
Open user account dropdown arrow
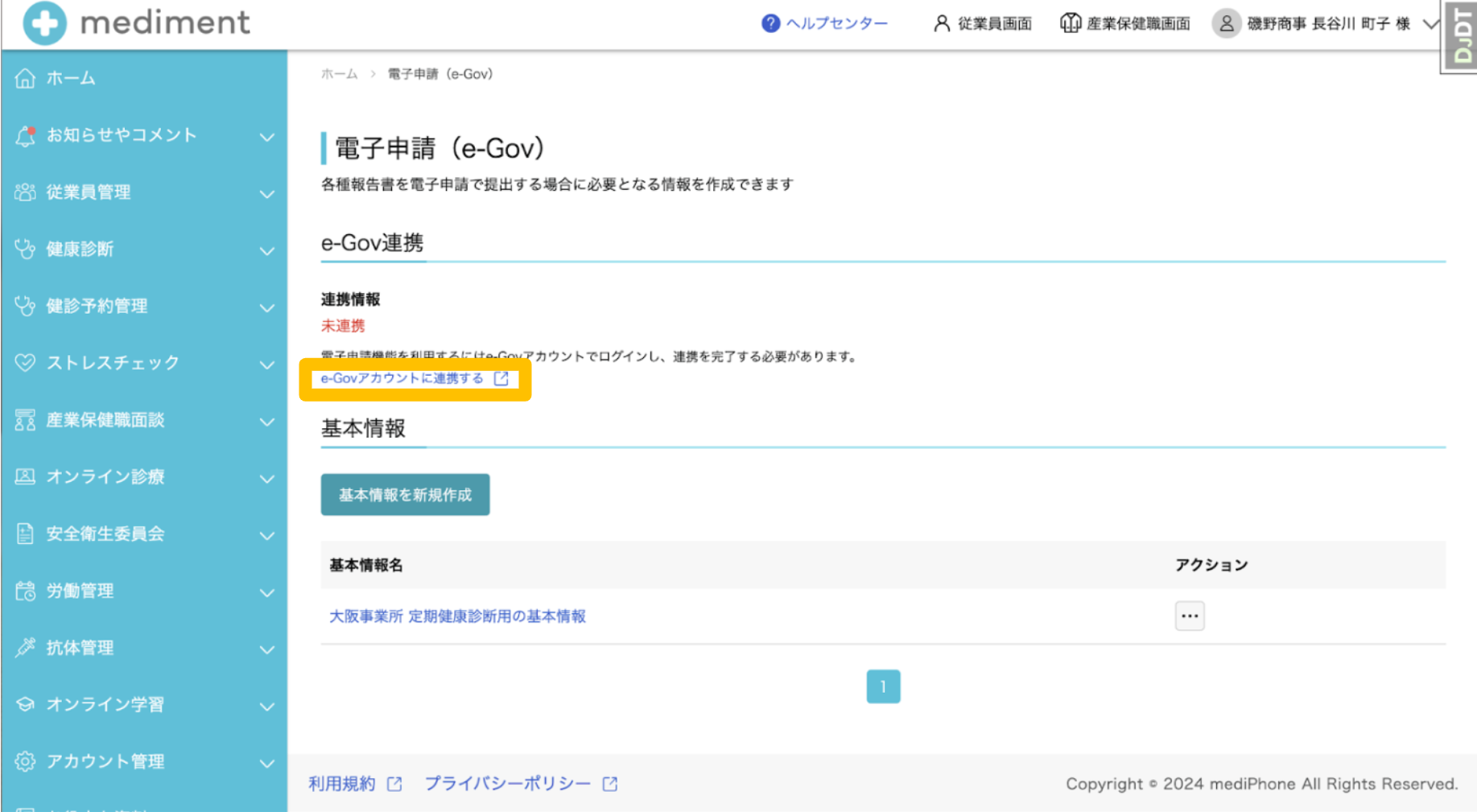coord(1430,24)
